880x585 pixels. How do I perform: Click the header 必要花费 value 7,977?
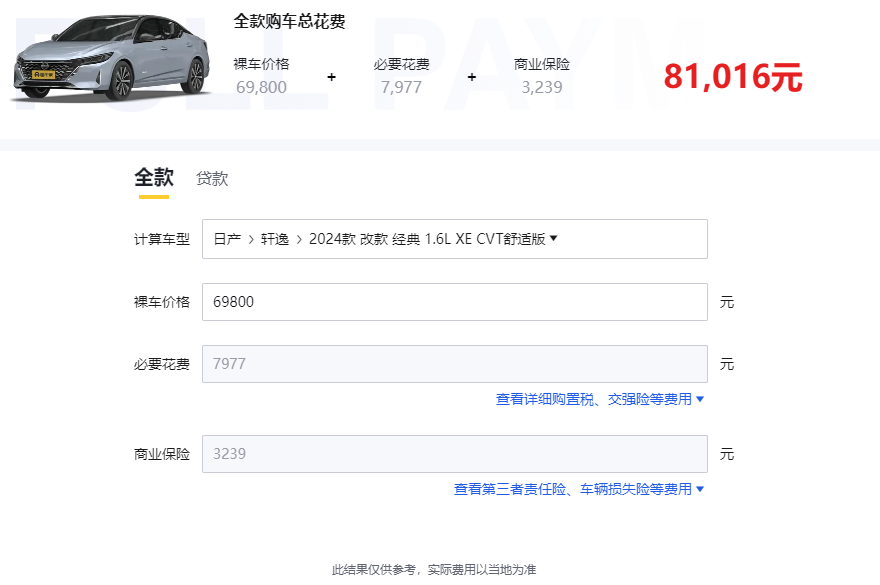[401, 87]
